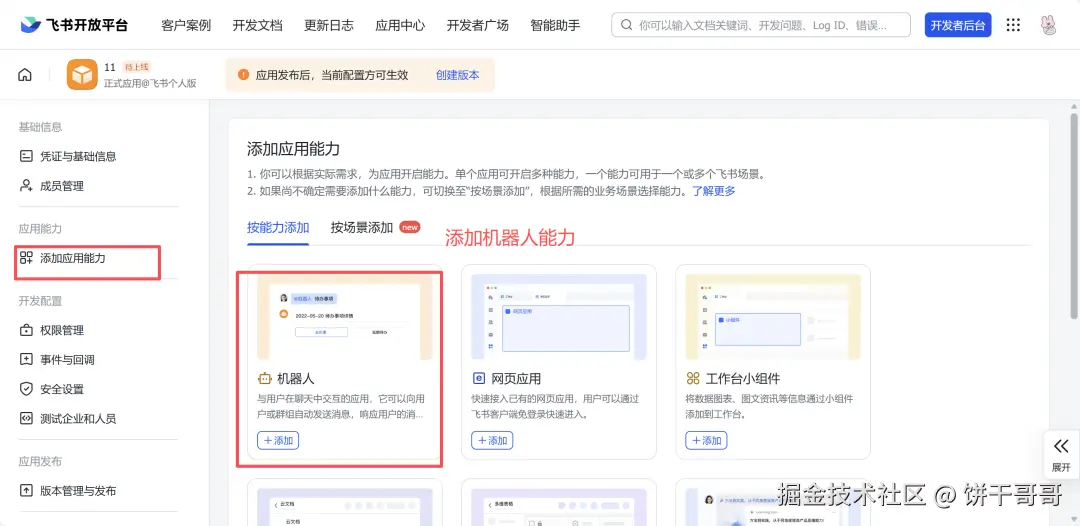Screen dimensions: 1080x526
Task: Click the 待上线 status tag
Action: click(x=136, y=67)
